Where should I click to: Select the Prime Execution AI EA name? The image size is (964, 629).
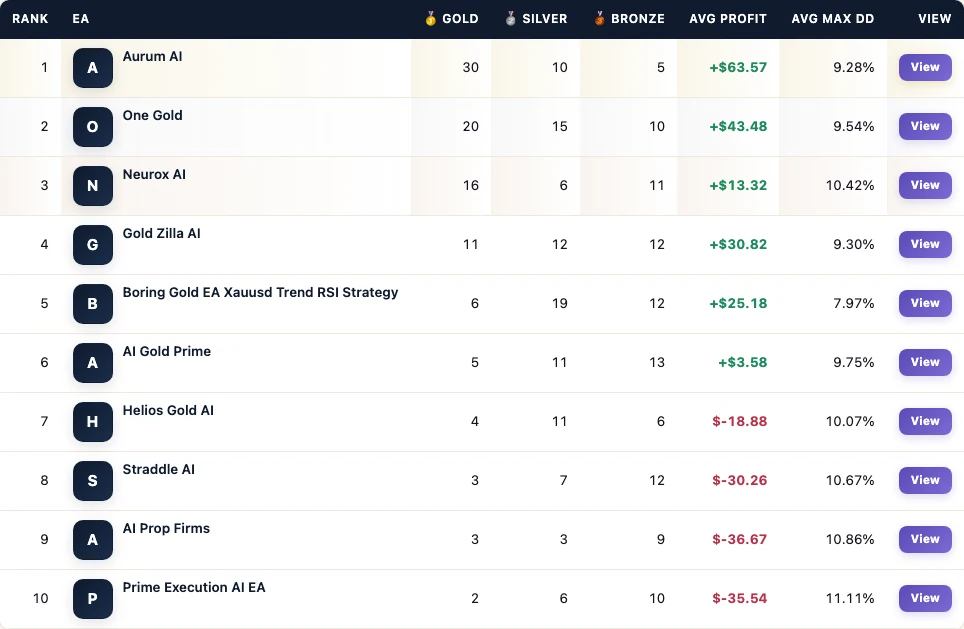(194, 588)
